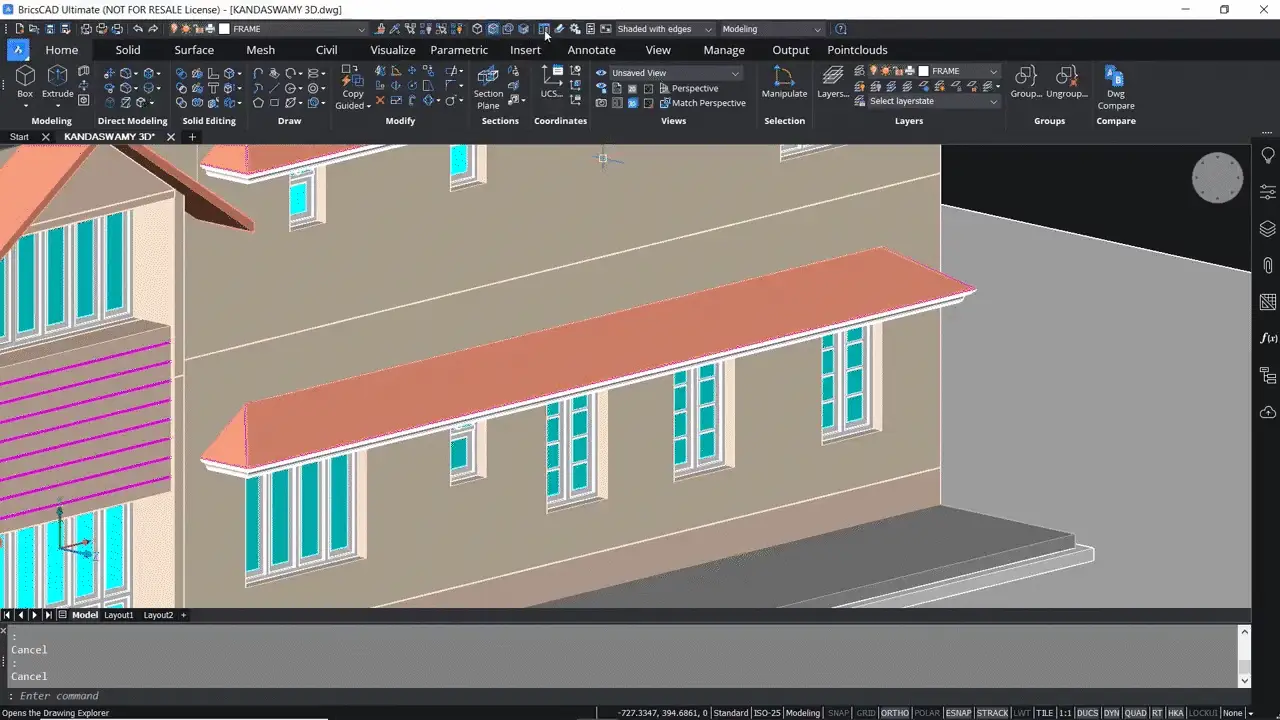The width and height of the screenshot is (1280, 720).
Task: Enable GRID display in status bar
Action: click(x=865, y=713)
